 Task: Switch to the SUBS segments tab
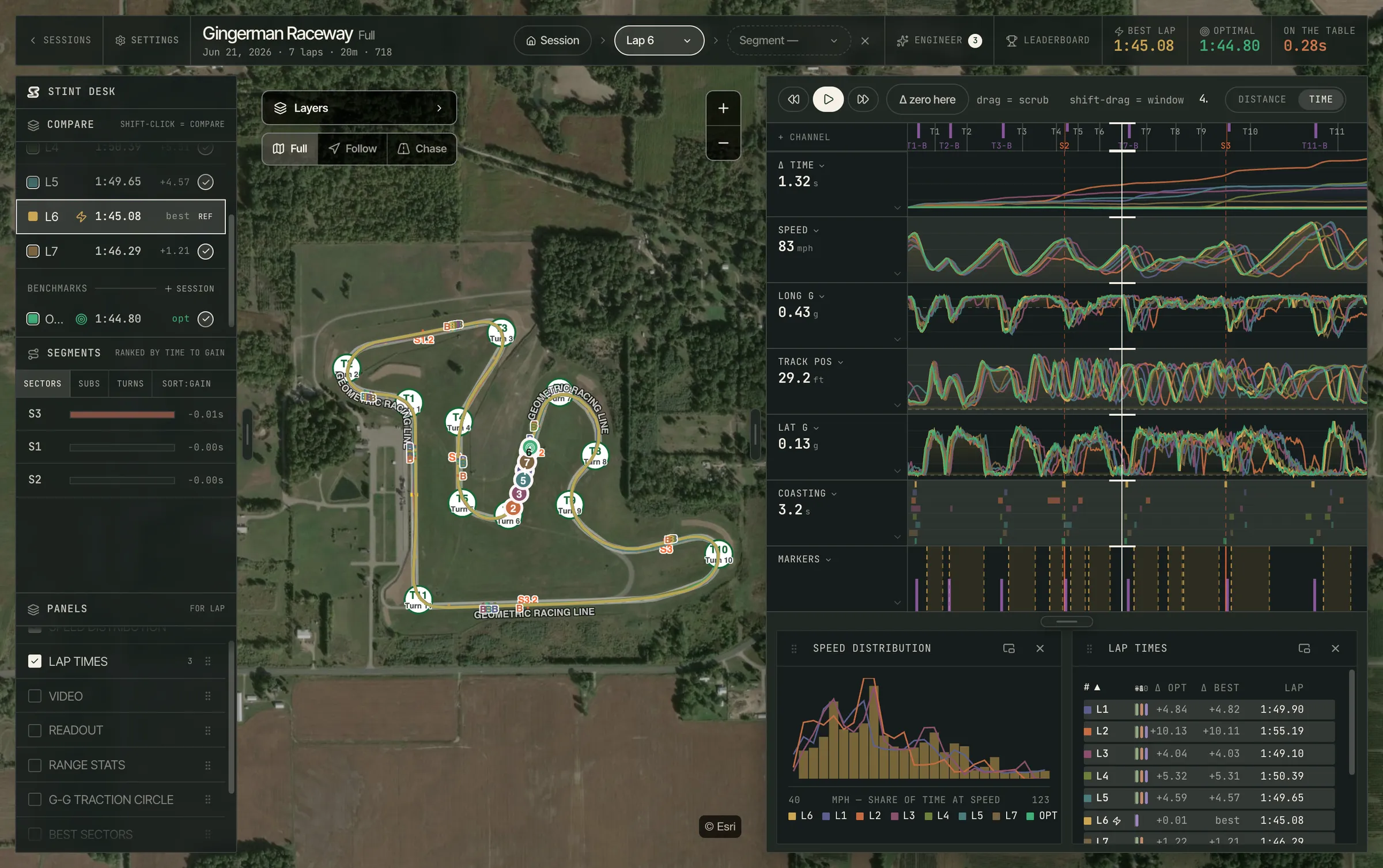[x=89, y=384]
